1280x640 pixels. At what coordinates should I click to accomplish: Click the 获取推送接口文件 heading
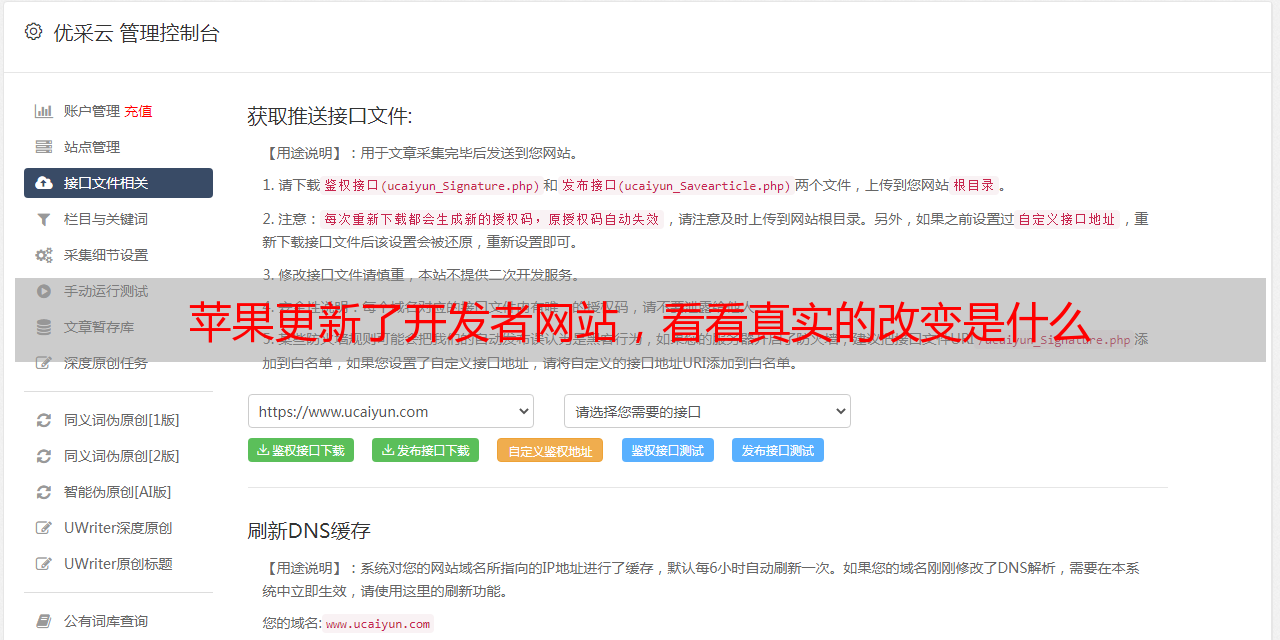(330, 116)
